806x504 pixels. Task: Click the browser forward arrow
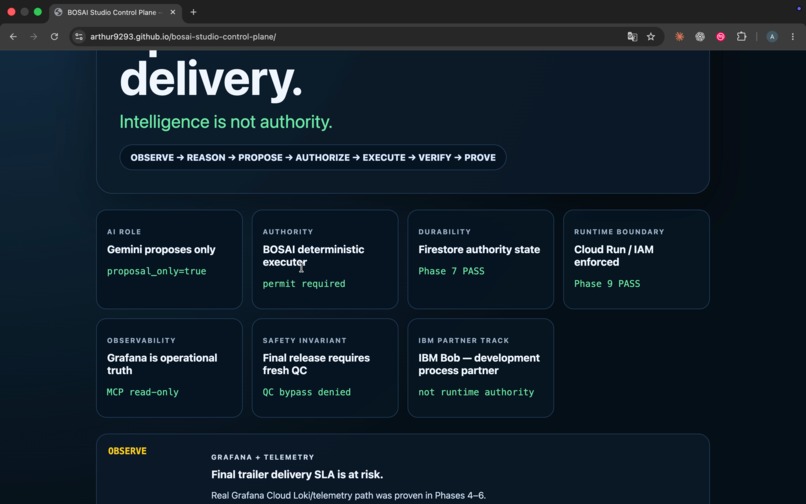33,37
